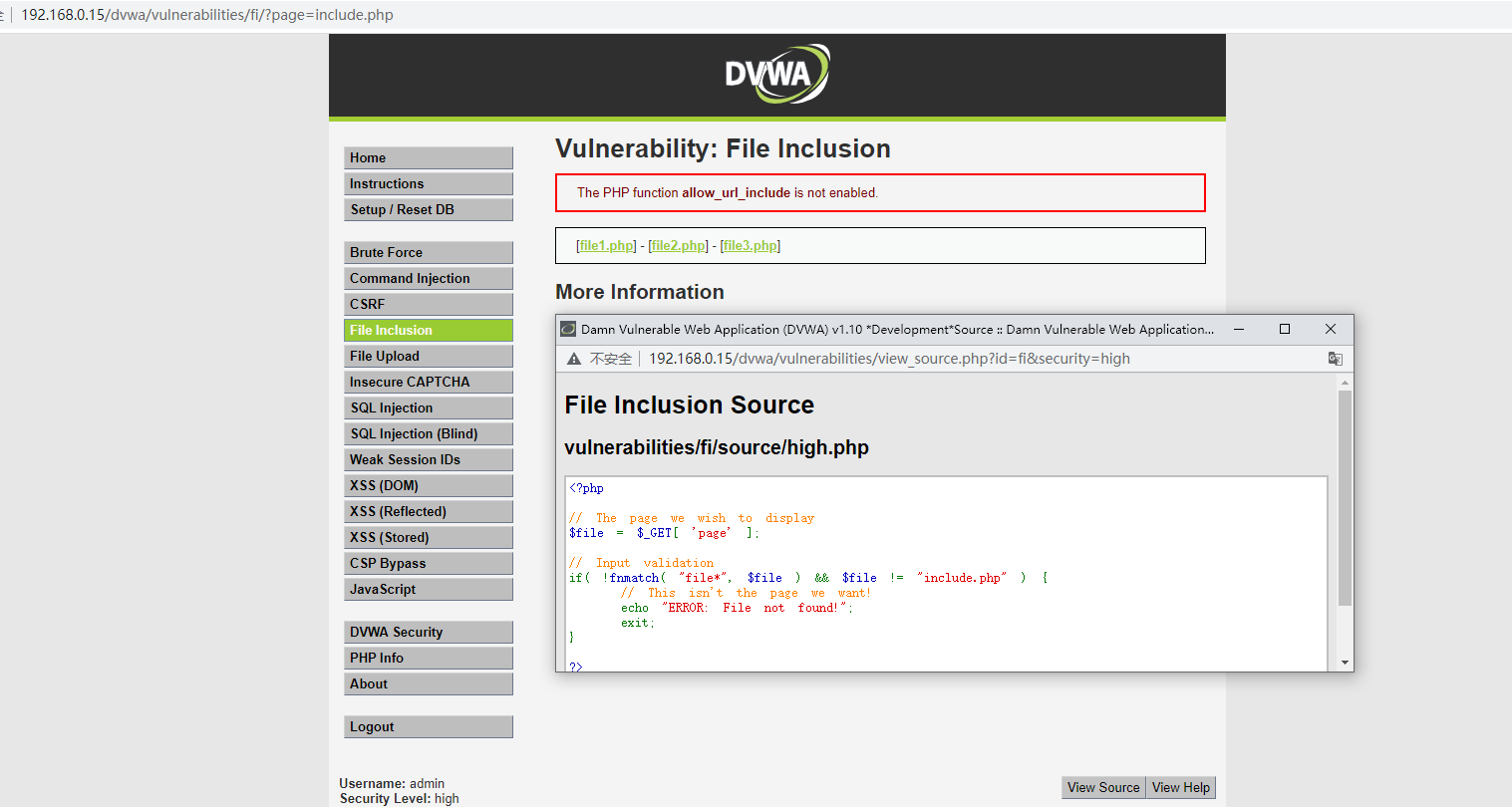Click the translate icon in popup address bar
Screen dimensions: 1512x807
coord(1335,359)
